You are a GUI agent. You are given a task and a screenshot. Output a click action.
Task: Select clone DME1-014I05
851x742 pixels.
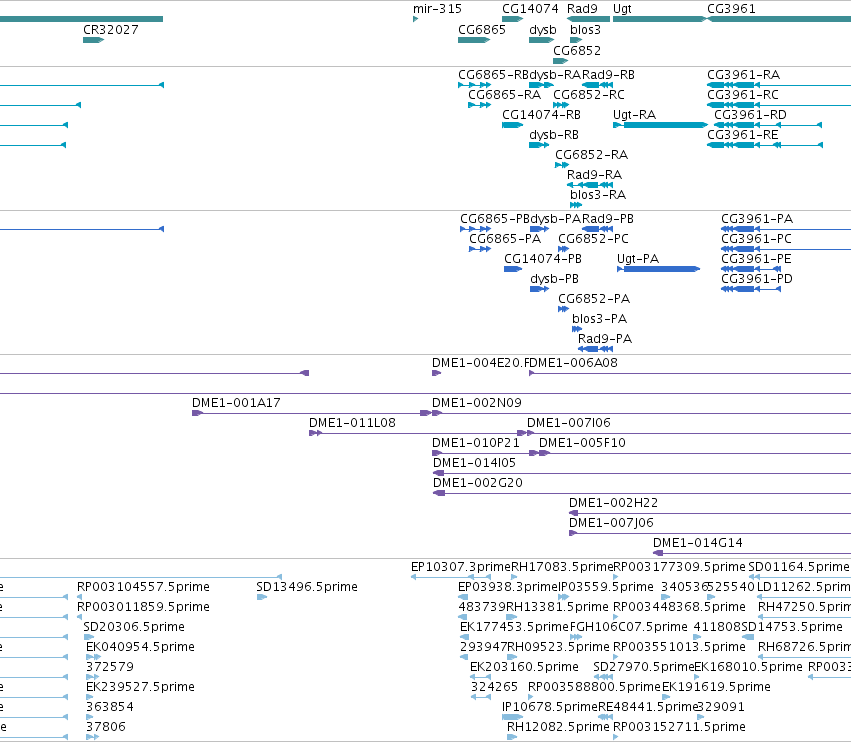click(474, 463)
